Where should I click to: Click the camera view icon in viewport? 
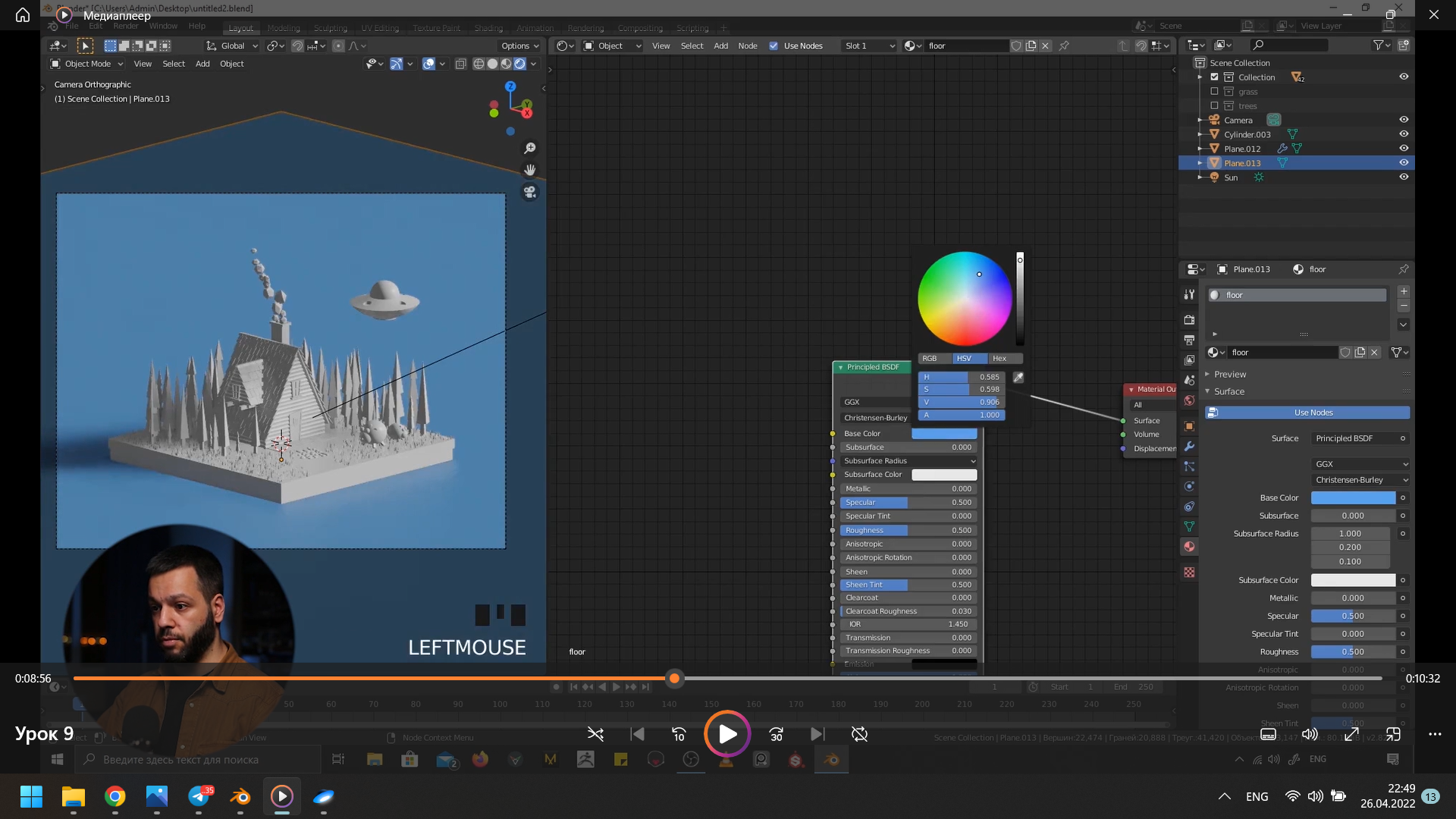click(530, 192)
